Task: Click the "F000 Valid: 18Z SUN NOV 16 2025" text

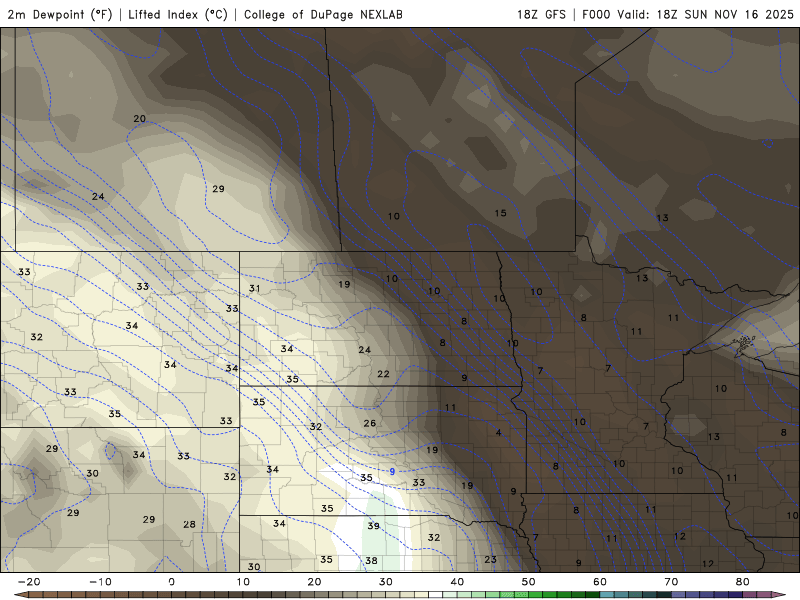Action: click(688, 14)
